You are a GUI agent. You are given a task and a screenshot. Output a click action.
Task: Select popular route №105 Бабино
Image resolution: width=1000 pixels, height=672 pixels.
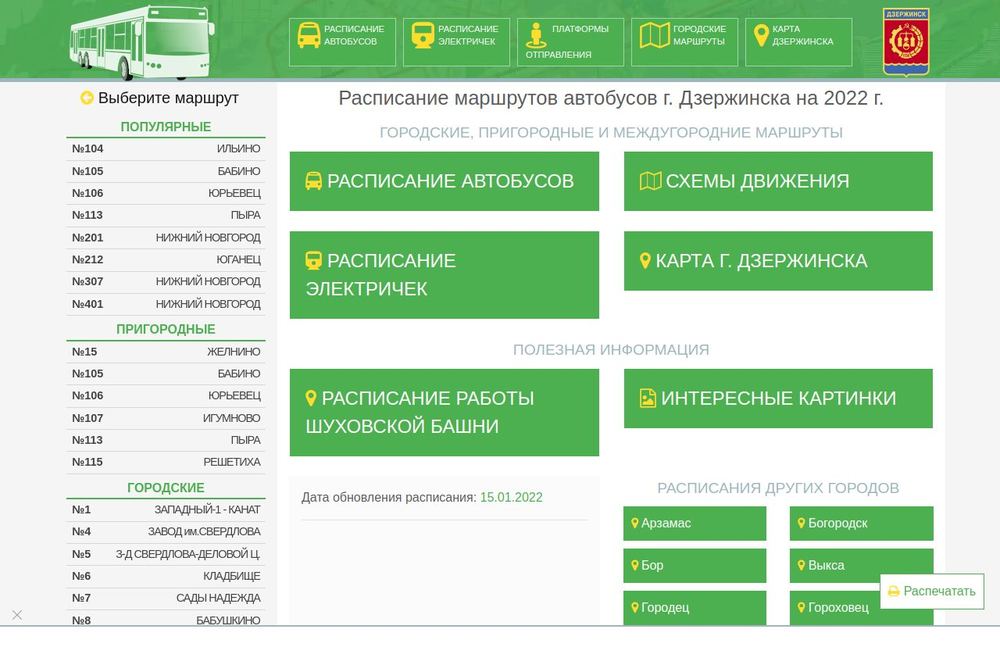166,171
